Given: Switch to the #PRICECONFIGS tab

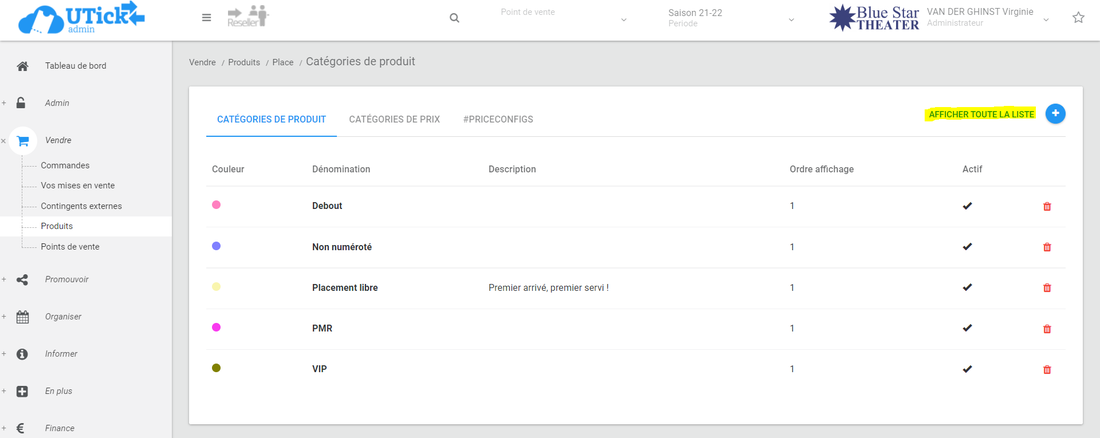Looking at the screenshot, I should coord(498,119).
